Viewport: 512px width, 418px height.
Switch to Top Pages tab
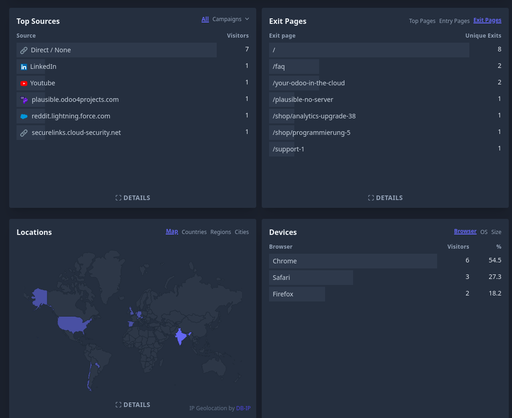422,21
